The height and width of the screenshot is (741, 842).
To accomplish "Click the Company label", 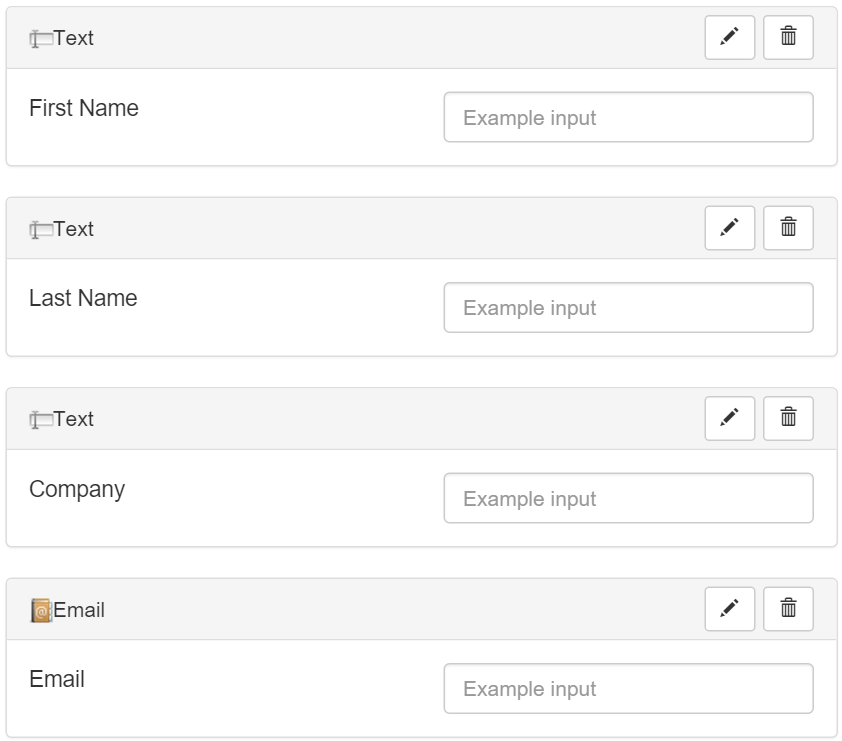I will point(77,489).
